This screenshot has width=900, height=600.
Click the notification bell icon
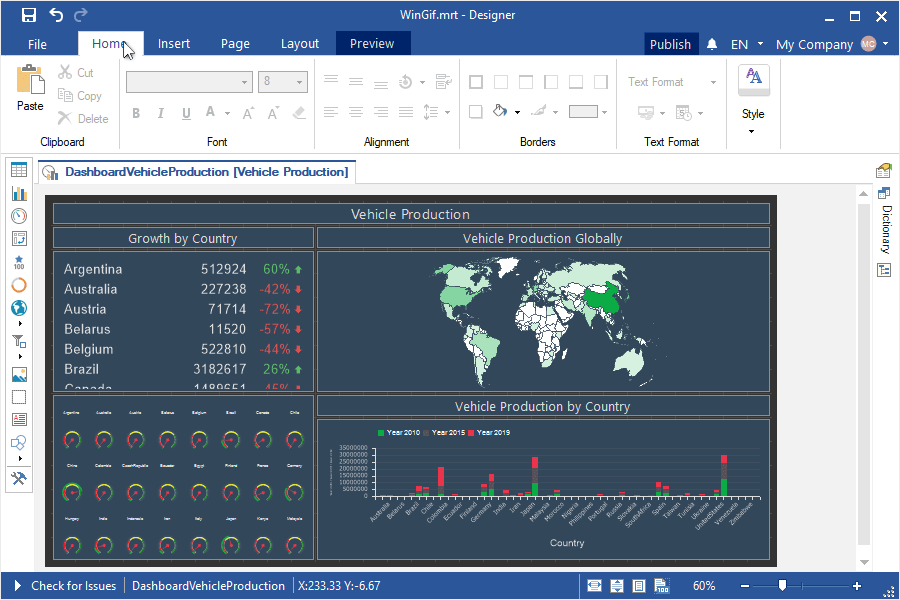tap(712, 44)
